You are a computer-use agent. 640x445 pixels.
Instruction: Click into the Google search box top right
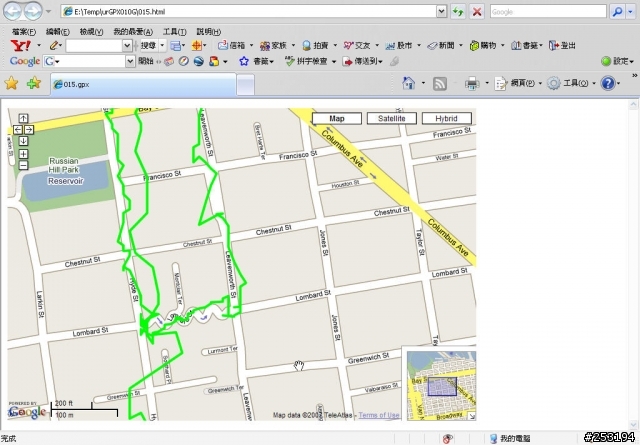point(548,12)
